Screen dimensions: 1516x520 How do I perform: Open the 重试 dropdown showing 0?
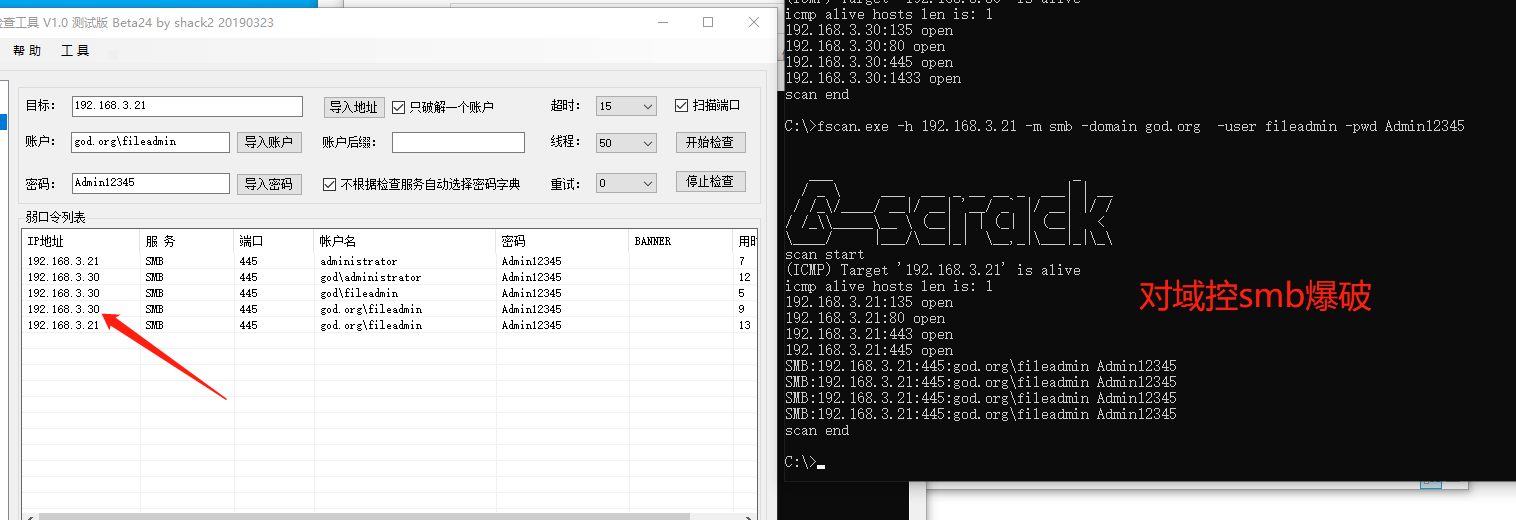pos(626,184)
